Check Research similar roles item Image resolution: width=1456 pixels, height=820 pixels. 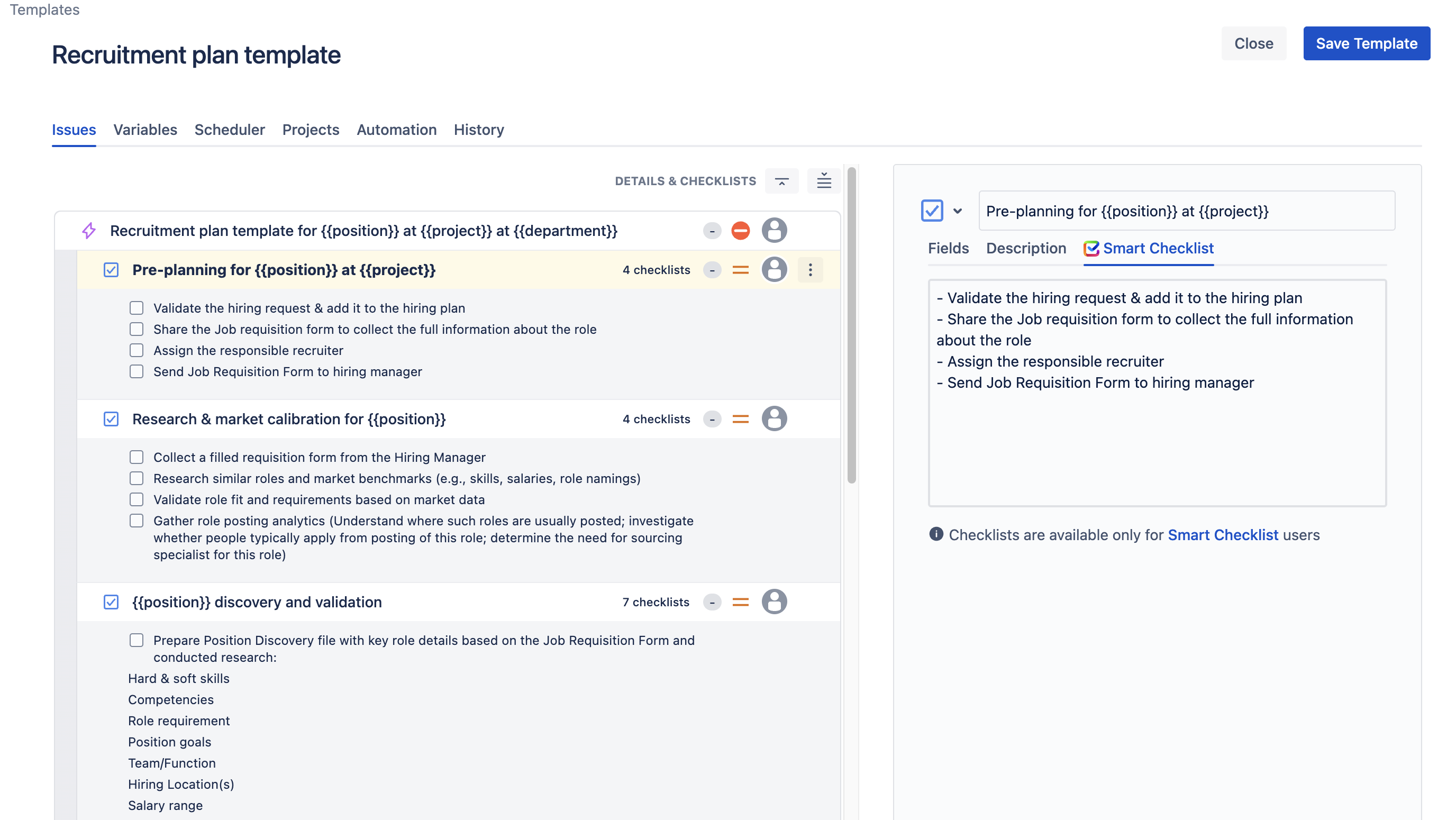pos(136,479)
